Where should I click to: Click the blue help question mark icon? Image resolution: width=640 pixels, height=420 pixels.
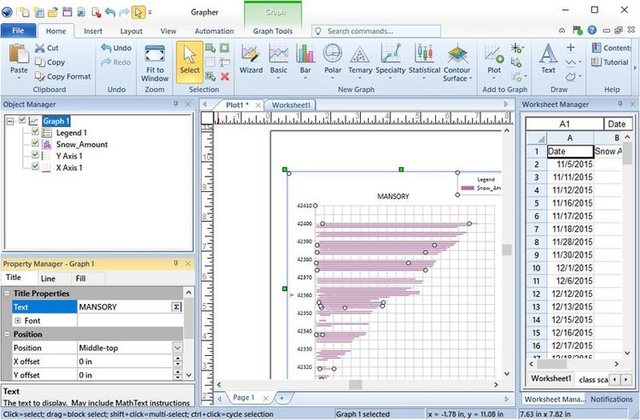point(592,30)
